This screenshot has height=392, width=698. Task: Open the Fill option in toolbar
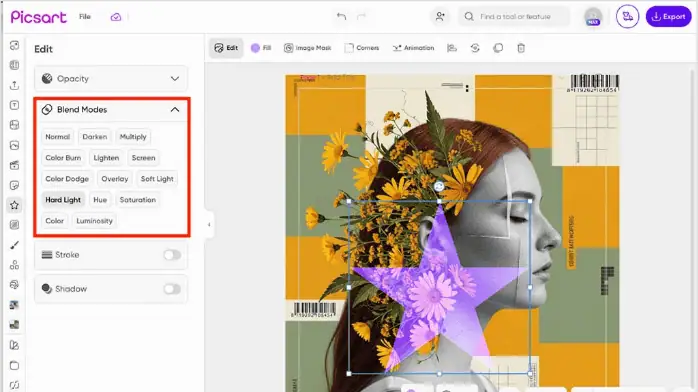261,48
